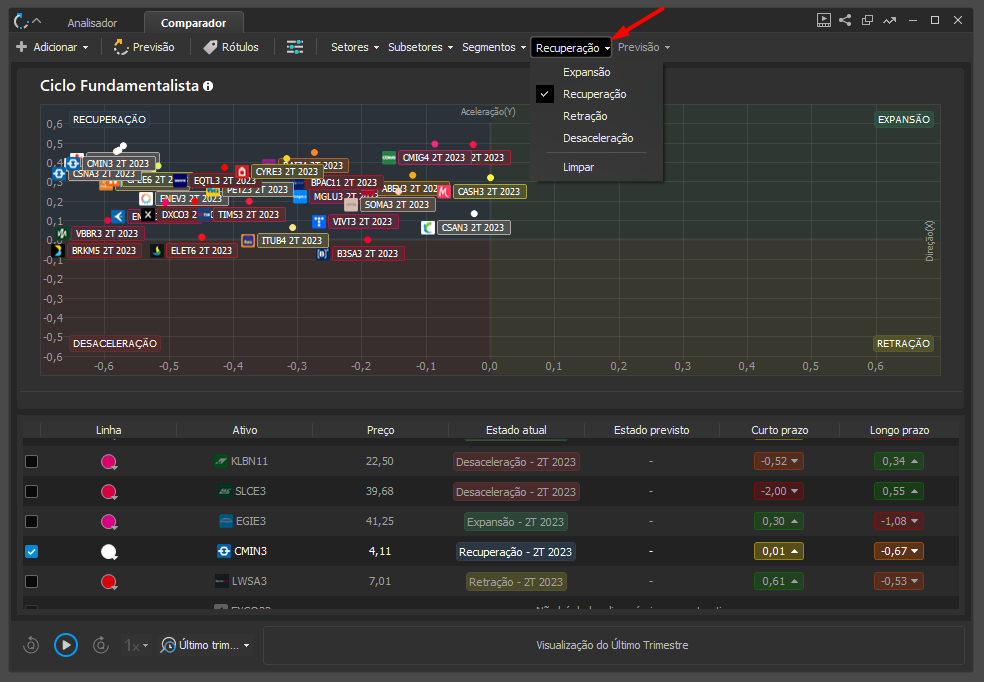Click the info icon beside Ciclo Fundamentalista
The image size is (984, 682).
coord(208,86)
